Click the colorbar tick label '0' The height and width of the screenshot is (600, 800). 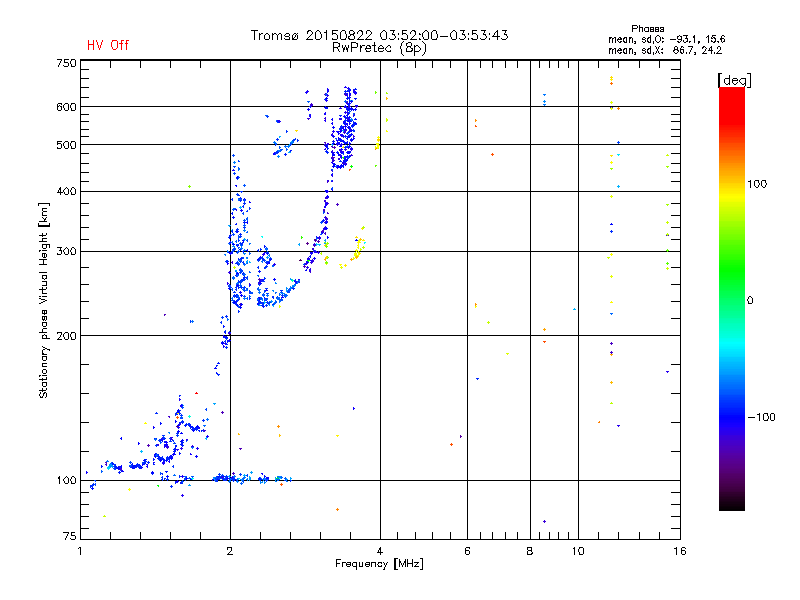click(x=750, y=301)
